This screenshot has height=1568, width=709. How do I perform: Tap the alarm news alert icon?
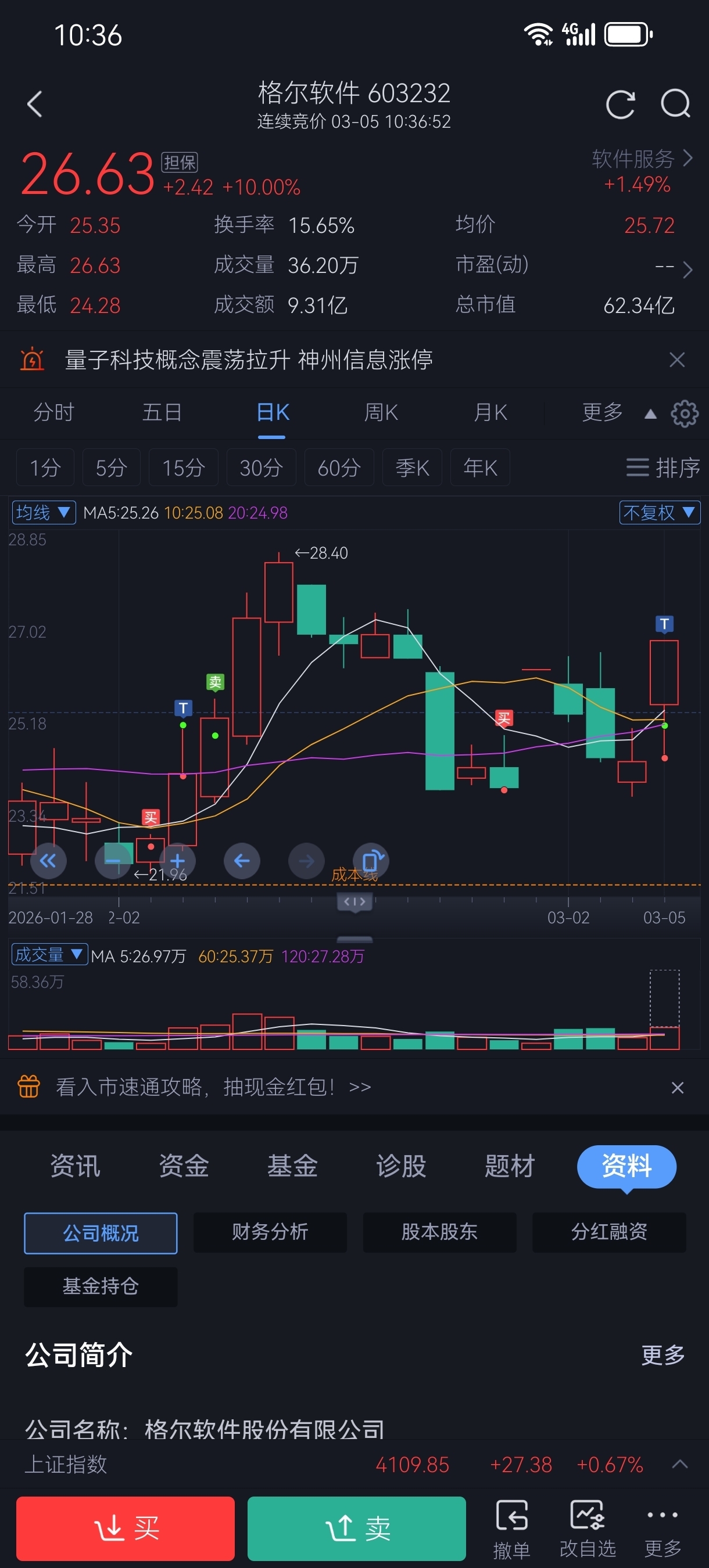(x=32, y=359)
